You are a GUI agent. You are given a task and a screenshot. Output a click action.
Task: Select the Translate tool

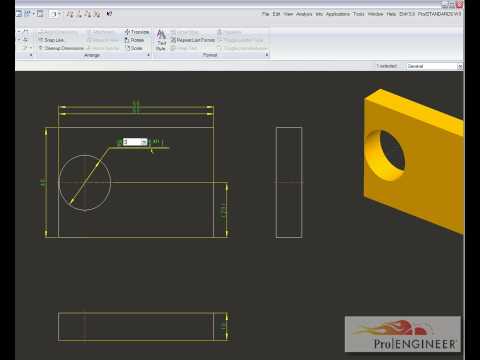click(x=137, y=32)
